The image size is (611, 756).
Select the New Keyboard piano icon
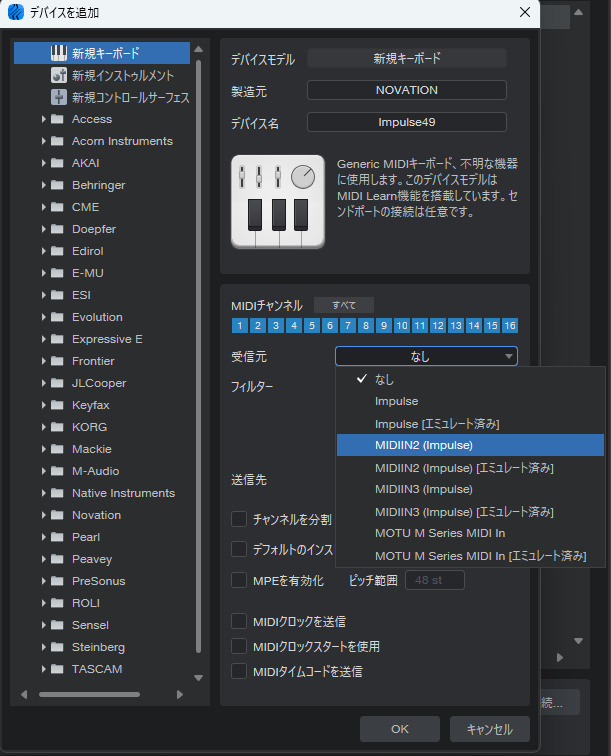click(59, 53)
